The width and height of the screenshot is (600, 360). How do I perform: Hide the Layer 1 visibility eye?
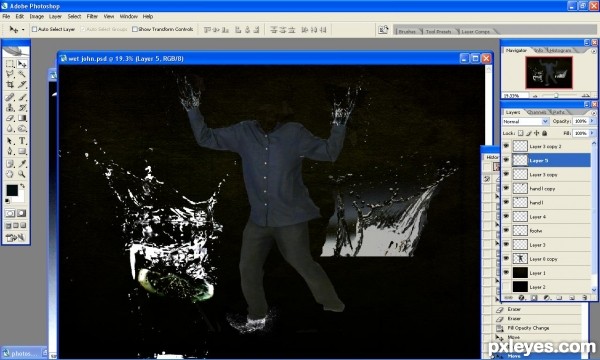click(506, 273)
